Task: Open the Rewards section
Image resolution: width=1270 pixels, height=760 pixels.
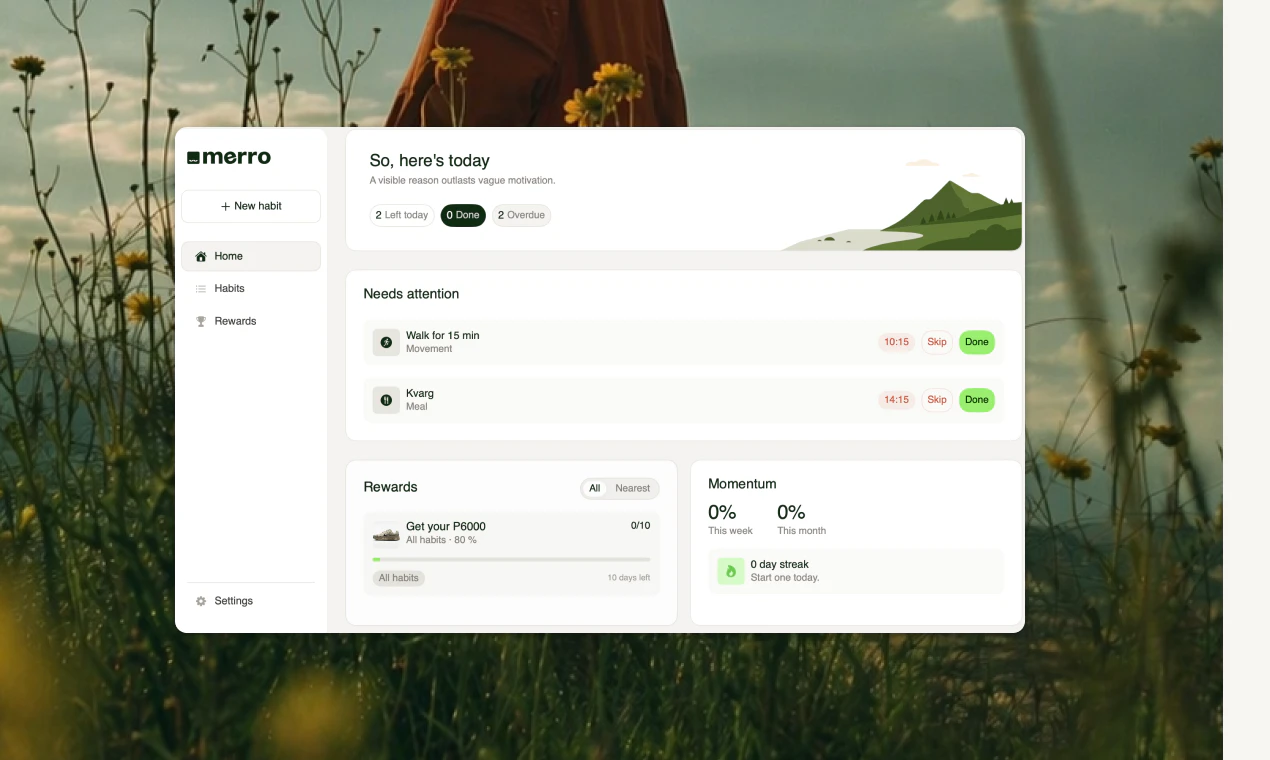Action: (x=235, y=321)
